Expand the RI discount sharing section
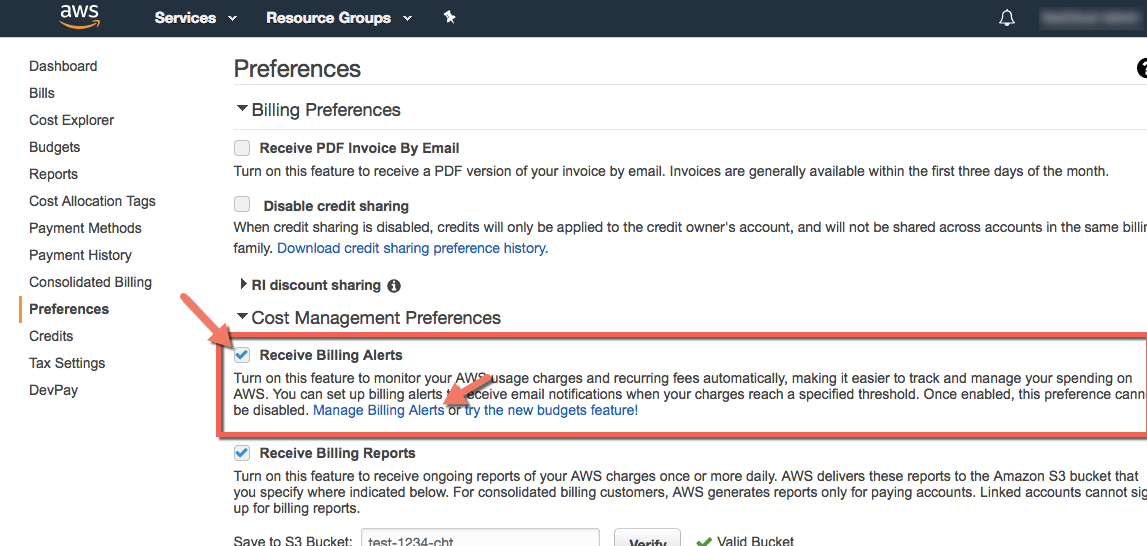Image resolution: width=1147 pixels, height=546 pixels. (x=244, y=285)
